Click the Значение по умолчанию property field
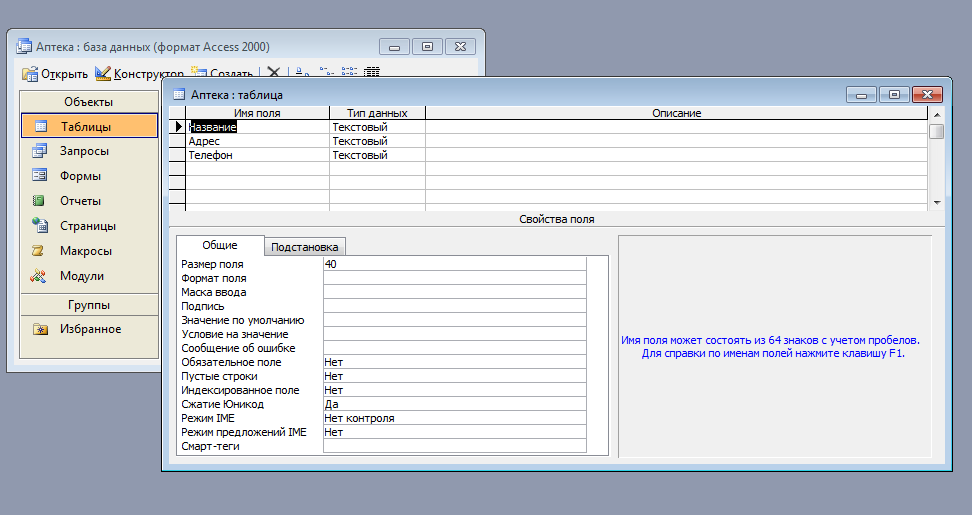 pyautogui.click(x=454, y=320)
